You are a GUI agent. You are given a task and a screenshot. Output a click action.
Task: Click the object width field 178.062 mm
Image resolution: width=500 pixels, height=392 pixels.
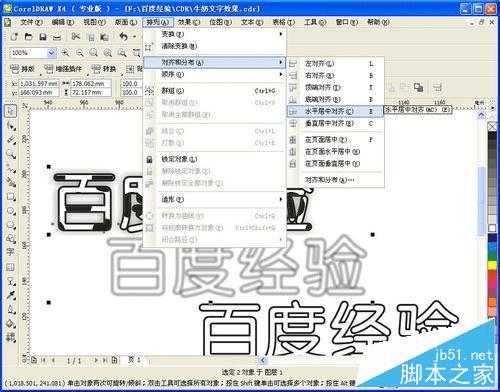point(91,83)
